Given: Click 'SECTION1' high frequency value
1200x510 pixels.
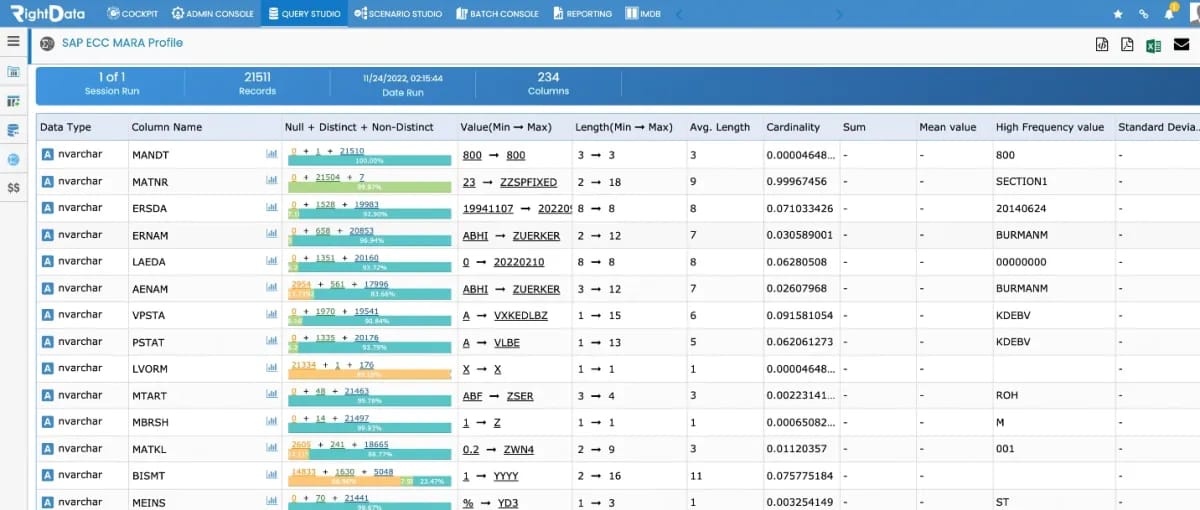Looking at the screenshot, I should click(x=1021, y=182).
